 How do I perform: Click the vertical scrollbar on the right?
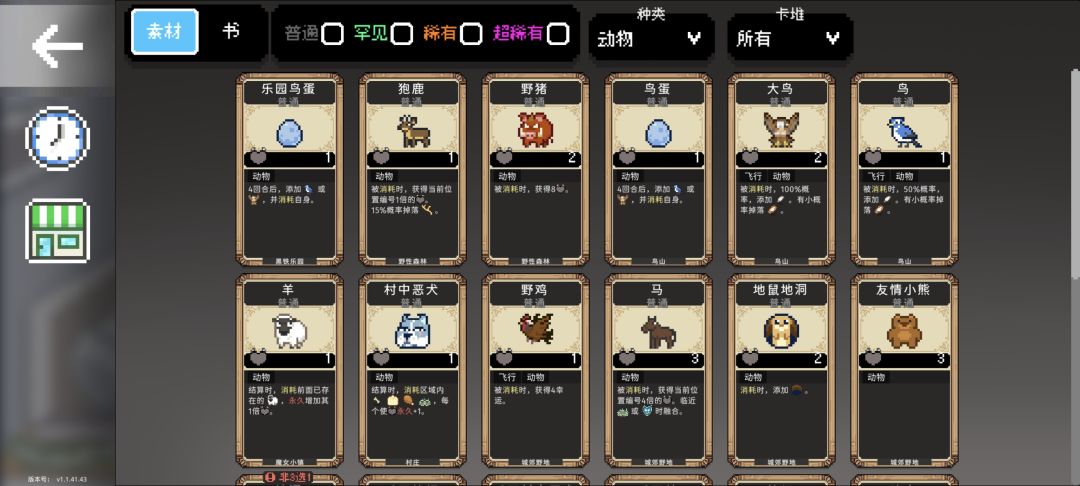[1074, 172]
